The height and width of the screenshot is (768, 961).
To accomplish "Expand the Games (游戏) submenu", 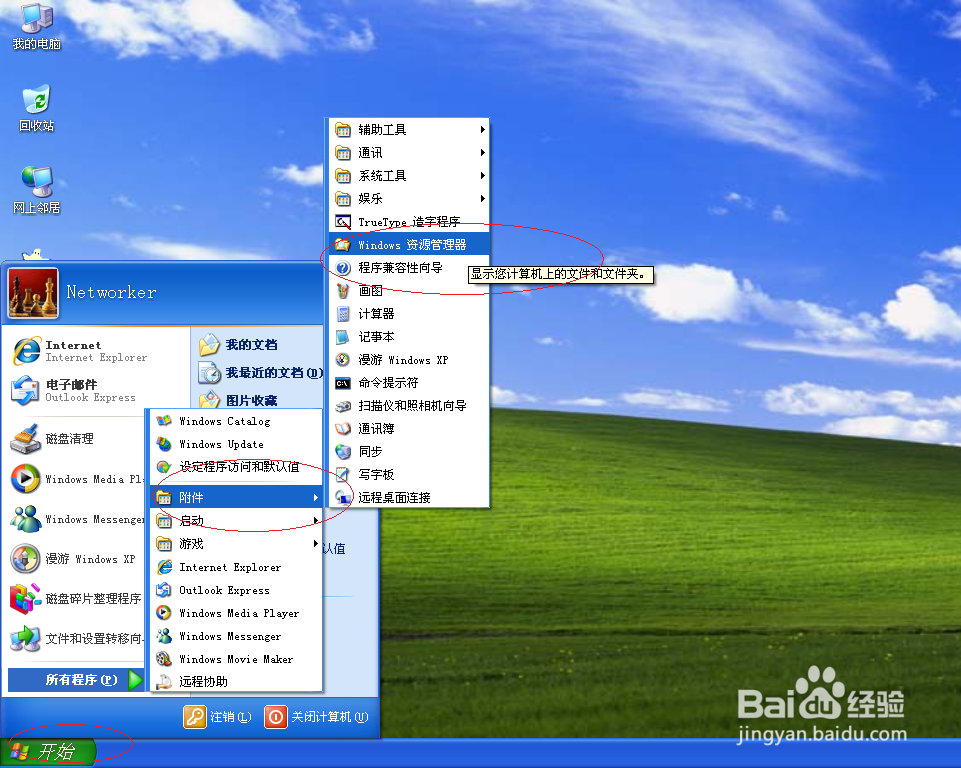I will [x=237, y=544].
